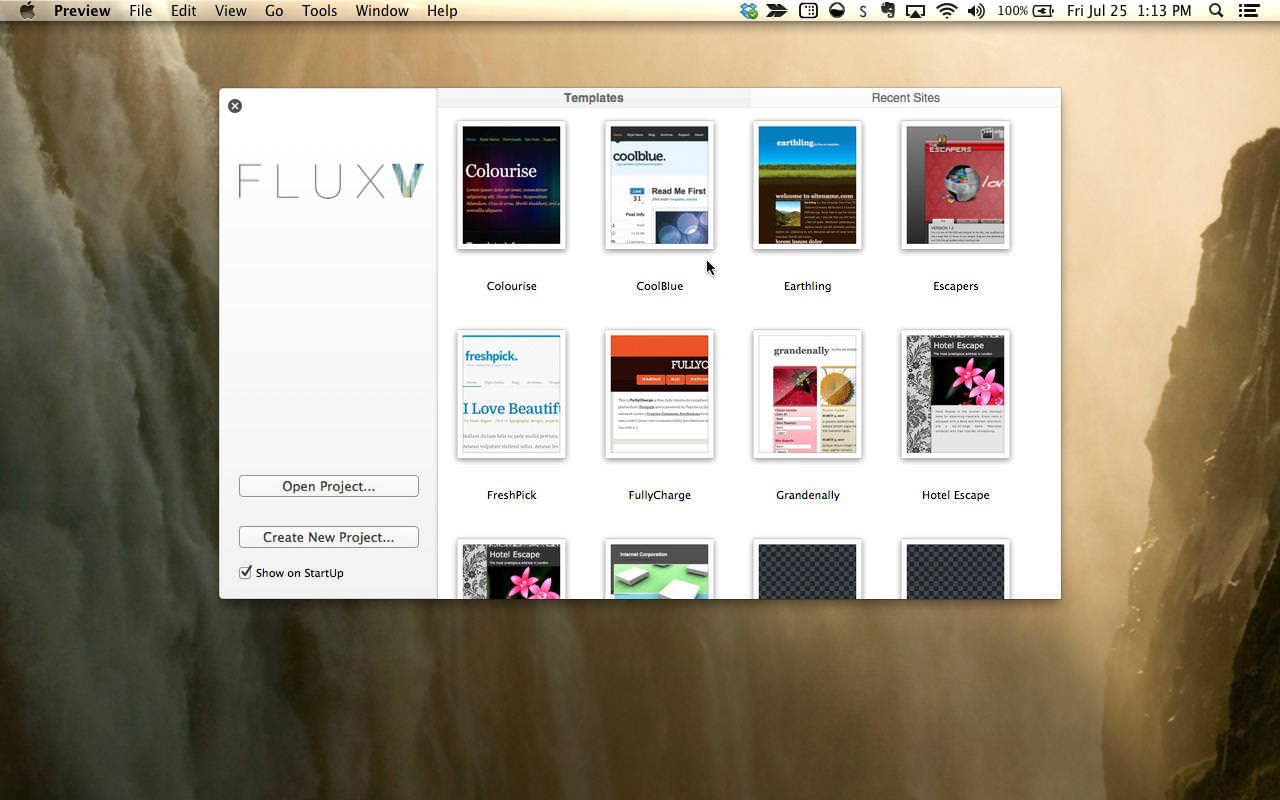
Task: Click the Create New Project button
Action: pos(328,537)
